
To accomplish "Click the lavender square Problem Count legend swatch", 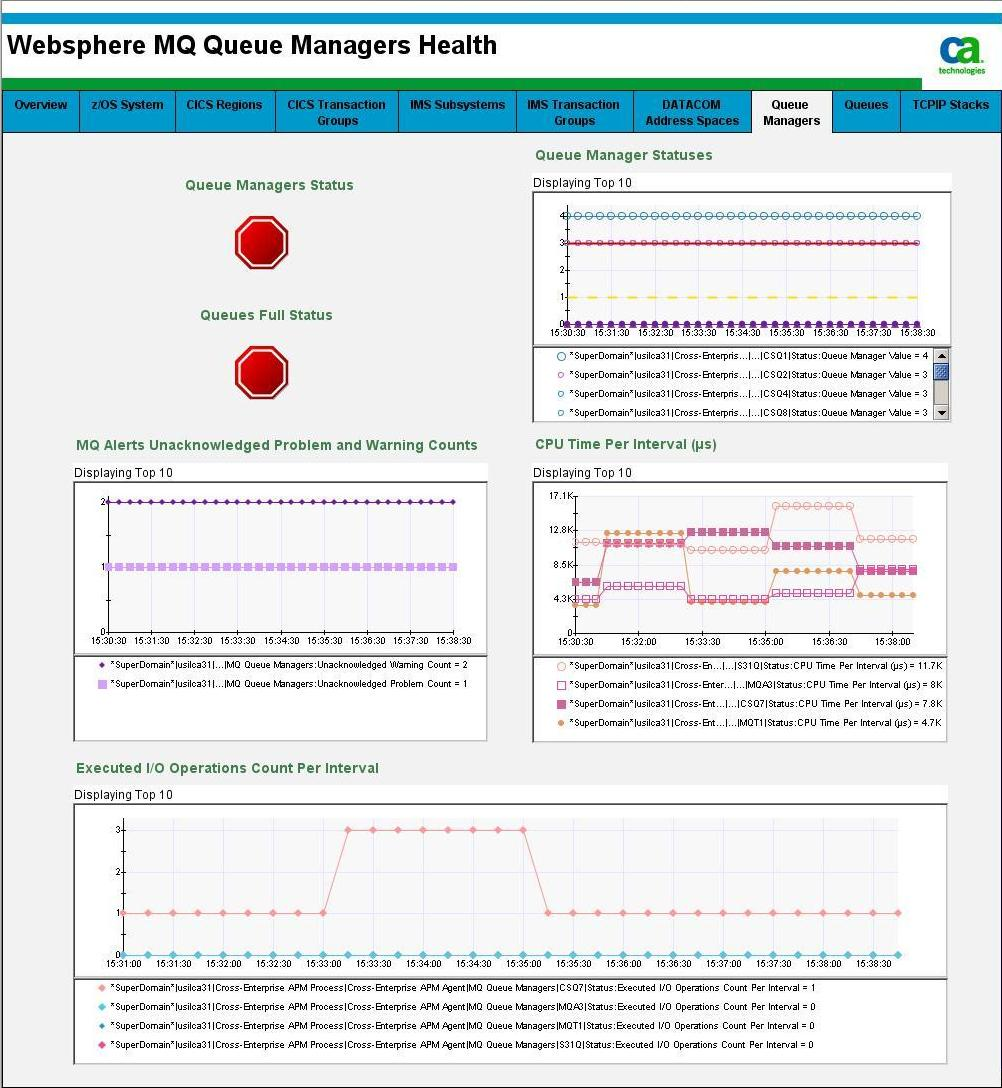I will [103, 684].
